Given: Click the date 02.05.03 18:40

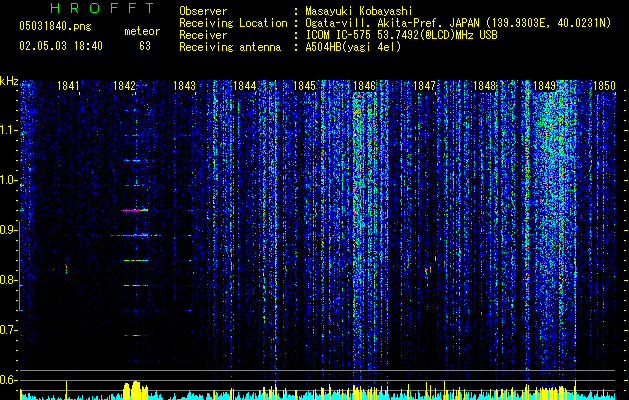Looking at the screenshot, I should point(61,46).
